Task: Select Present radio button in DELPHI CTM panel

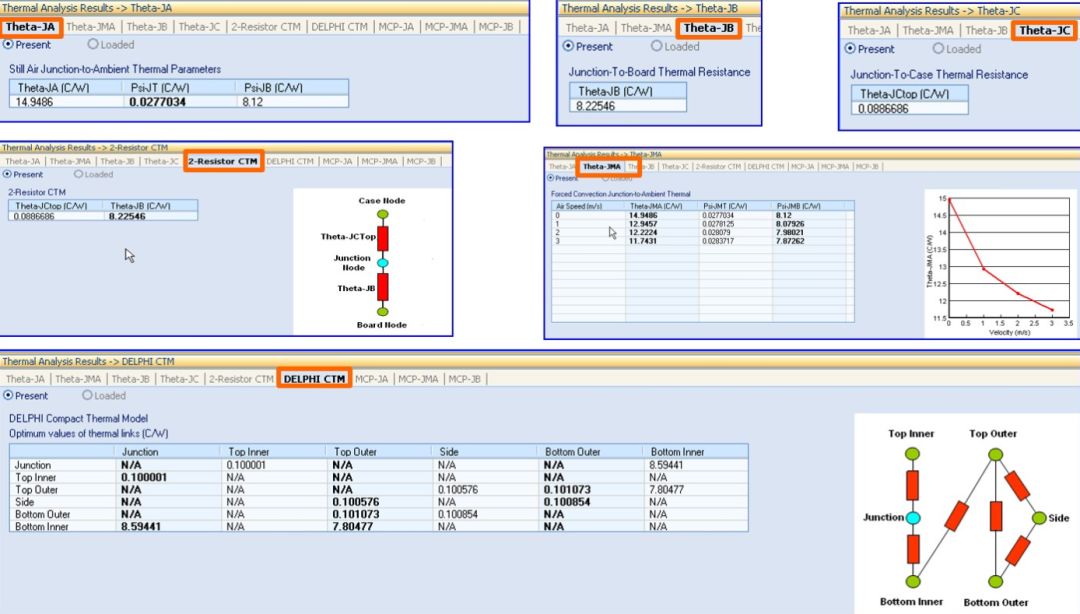Action: click(x=10, y=396)
